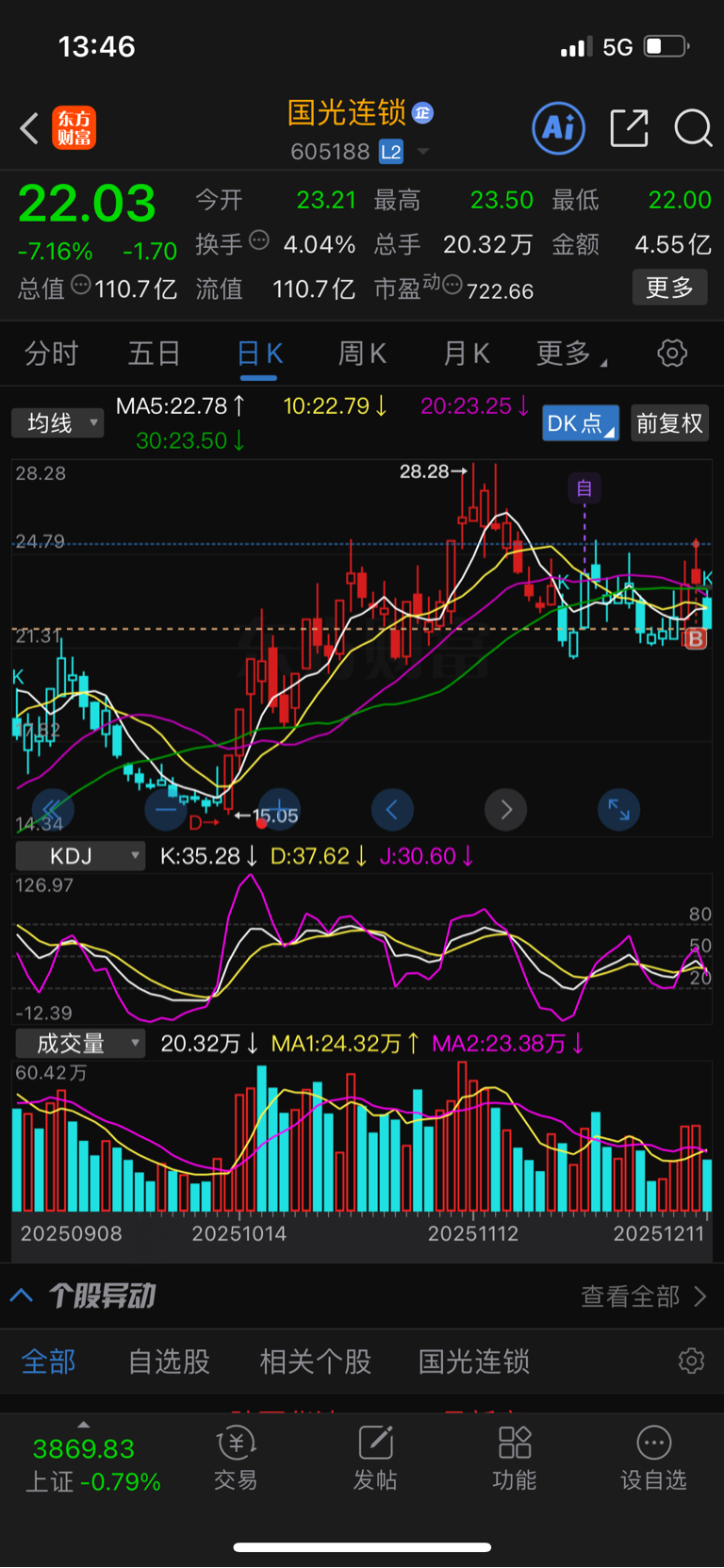Open the 东方财富 app logo
Viewport: 724px width, 1568px height.
74,128
